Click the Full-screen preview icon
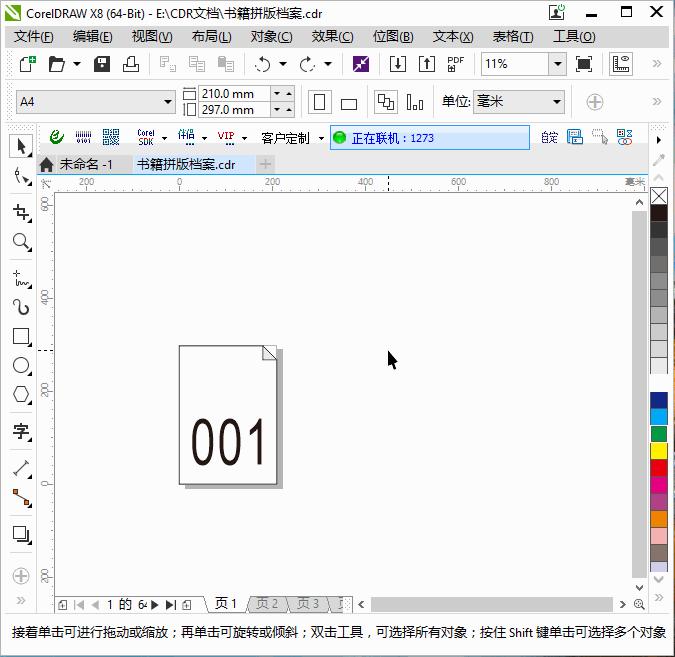This screenshot has height=657, width=675. tap(584, 64)
